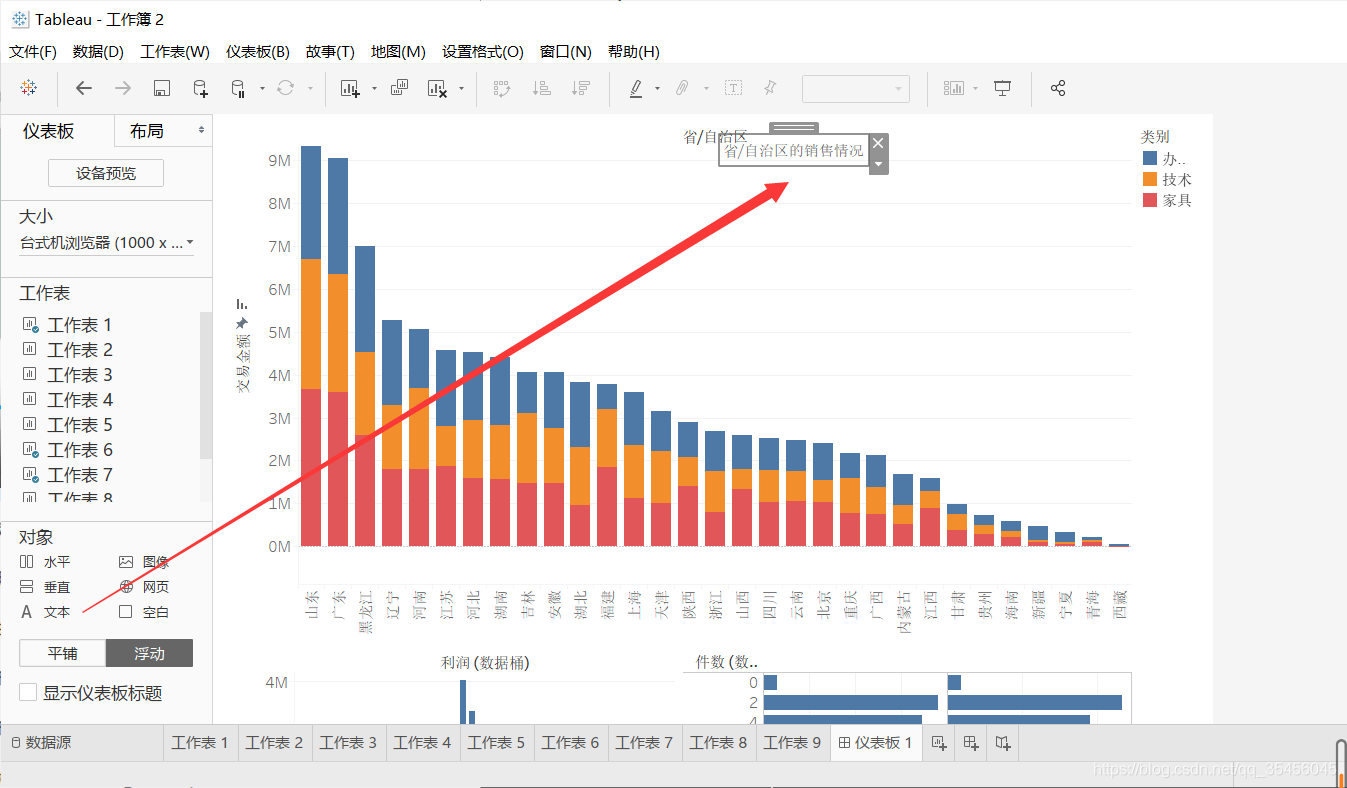The height and width of the screenshot is (788, 1347).
Task: Open the 地图(M) menu
Action: [x=398, y=51]
